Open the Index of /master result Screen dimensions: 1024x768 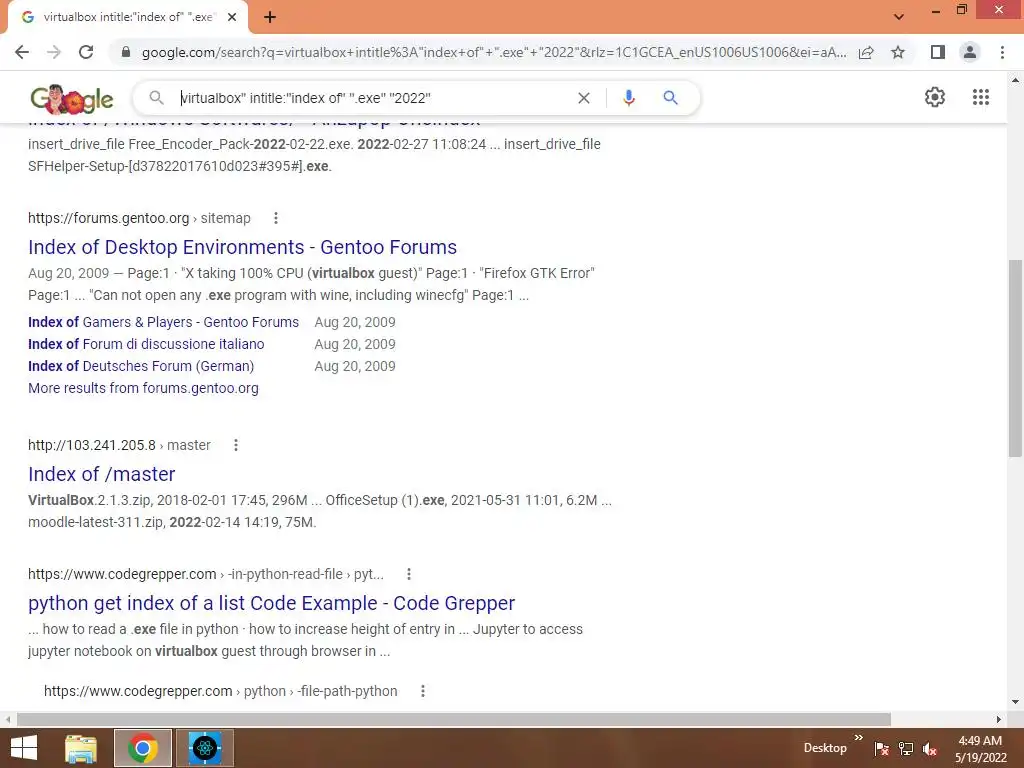point(101,474)
